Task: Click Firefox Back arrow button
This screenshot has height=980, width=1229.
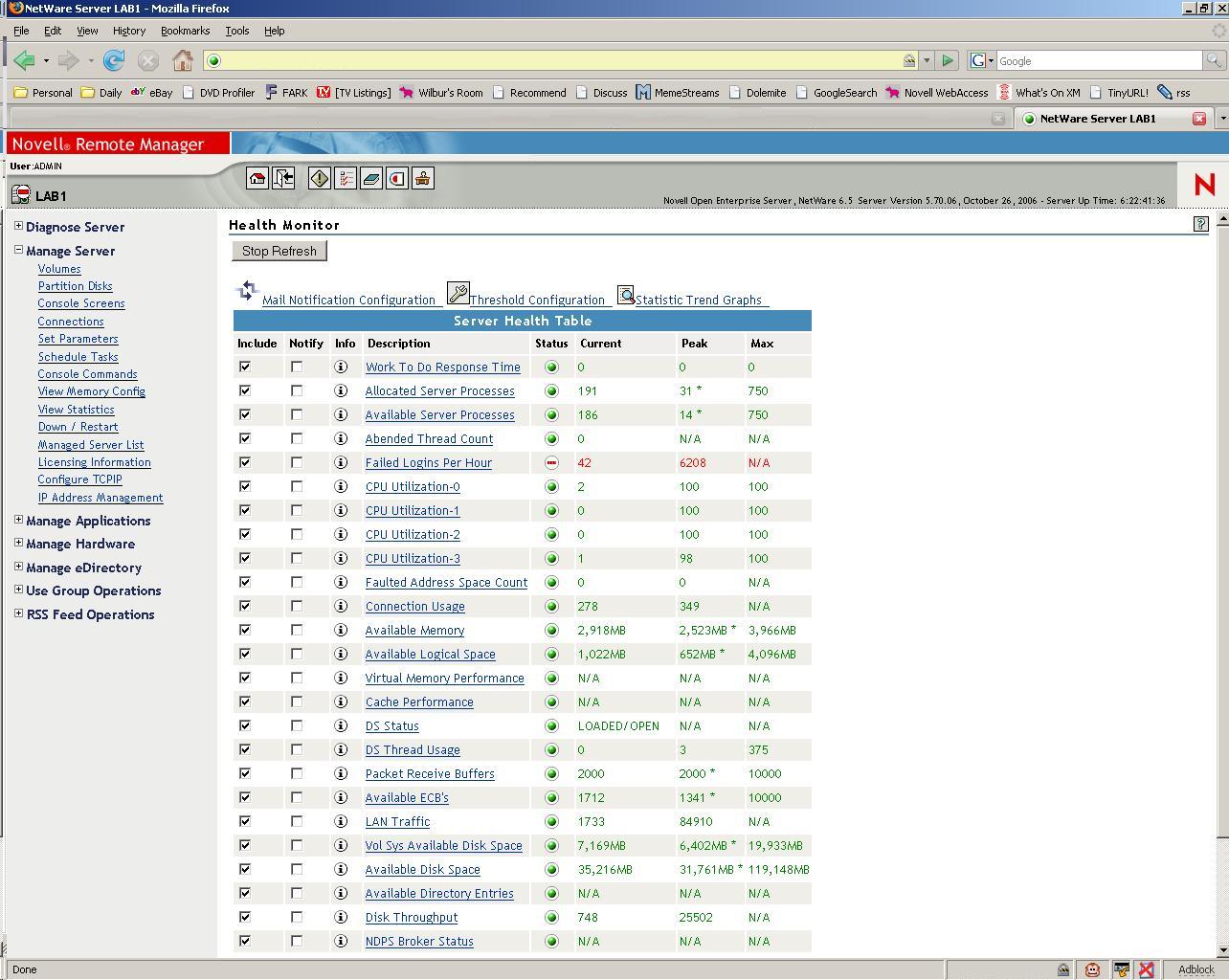Action: click(25, 60)
